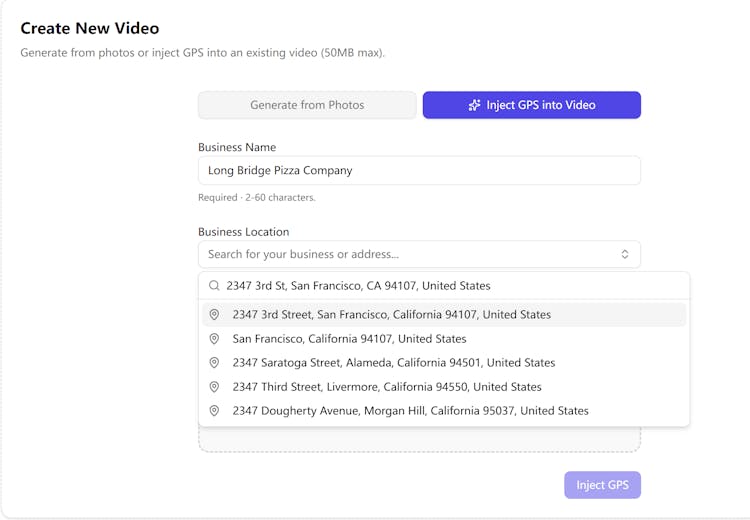Click the pin icon beside 2347 Dougherty Avenue
This screenshot has width=750, height=520.
coord(214,411)
